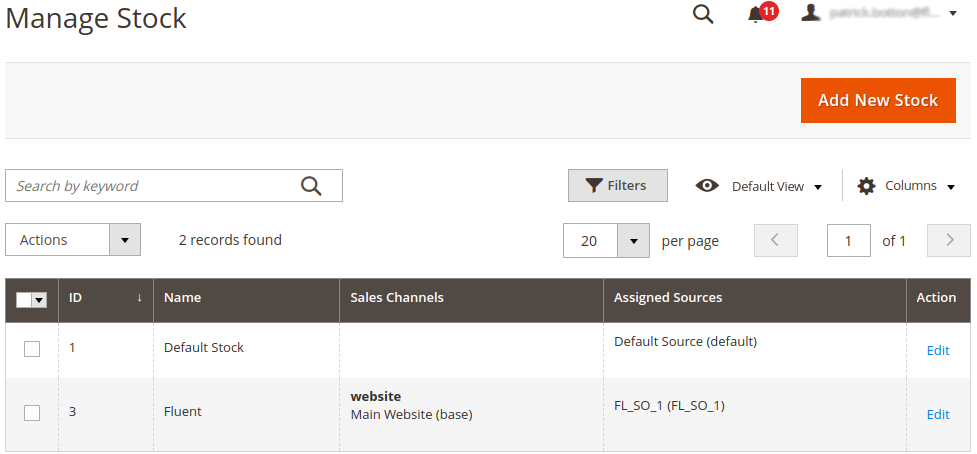Viewport: 977px width, 454px height.
Task: Click the user account avatar icon
Action: [x=811, y=13]
